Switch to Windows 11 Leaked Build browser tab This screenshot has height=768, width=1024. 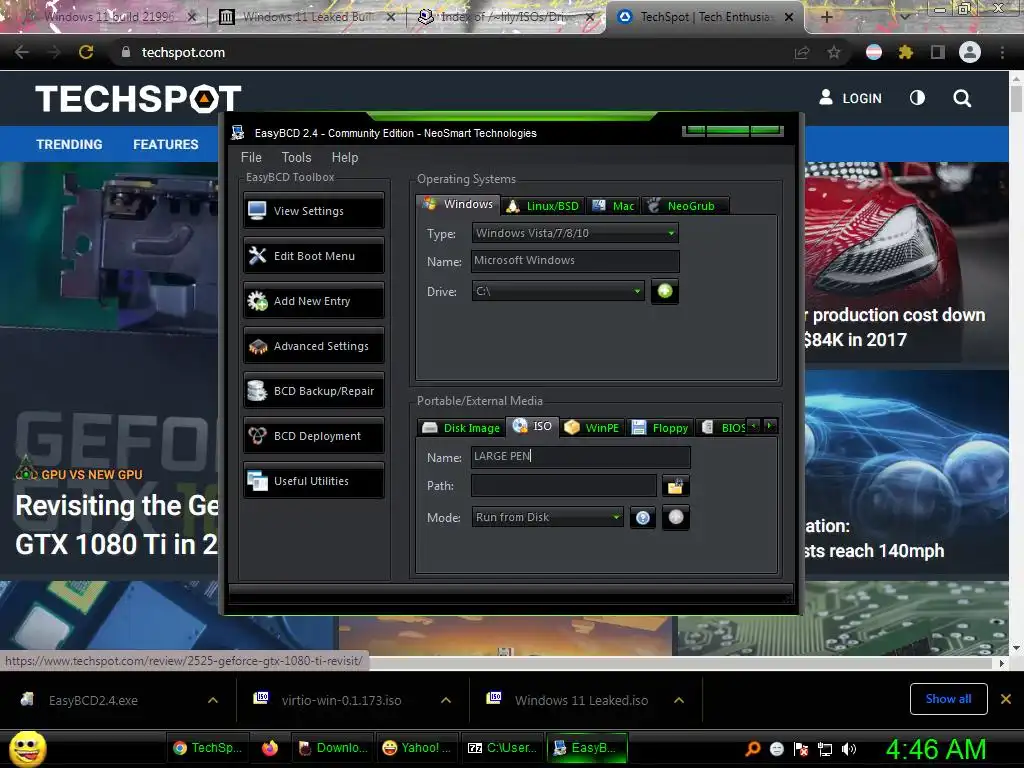click(x=307, y=17)
